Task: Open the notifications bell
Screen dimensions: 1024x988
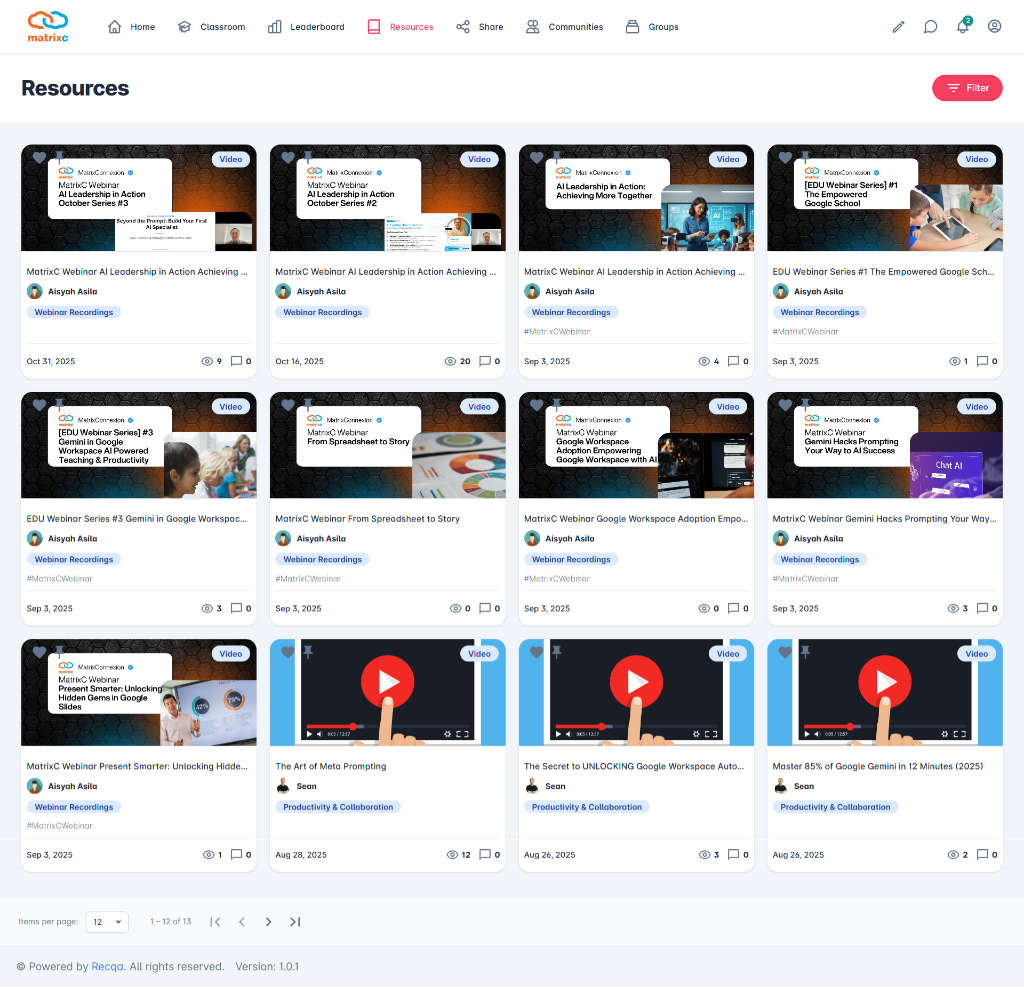Action: (962, 27)
